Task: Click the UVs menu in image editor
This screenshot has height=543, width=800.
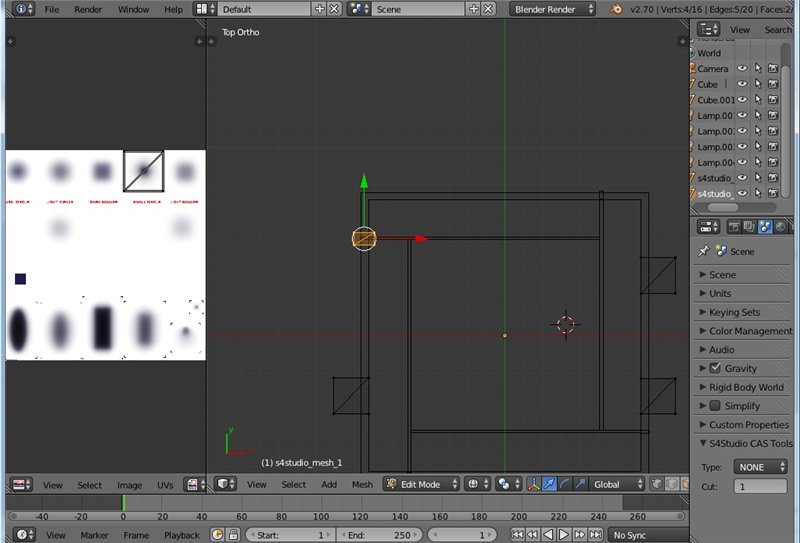Action: pyautogui.click(x=165, y=485)
